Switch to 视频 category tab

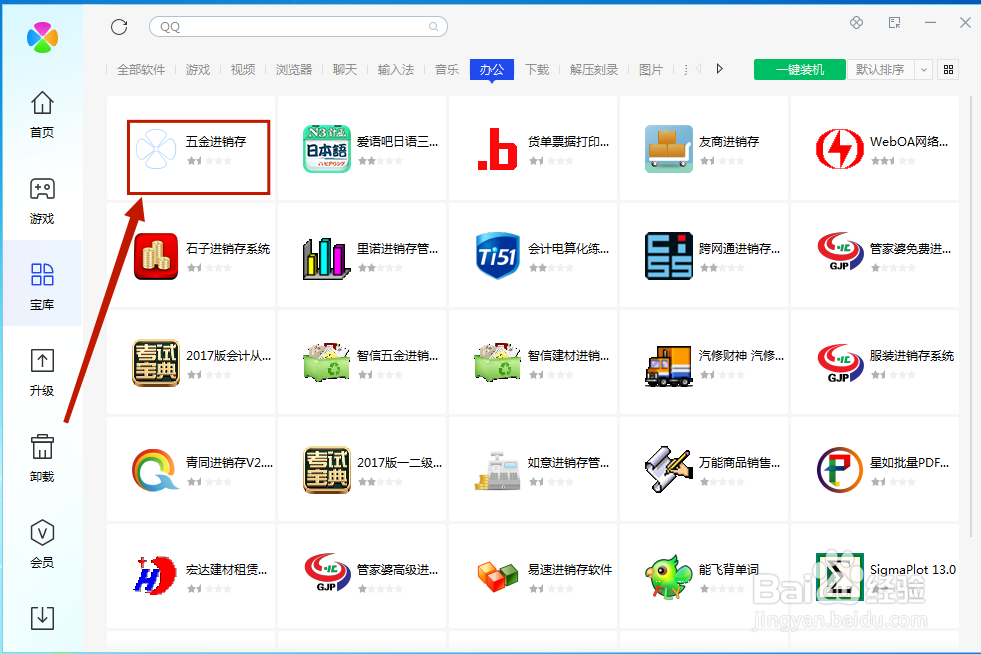pos(243,69)
